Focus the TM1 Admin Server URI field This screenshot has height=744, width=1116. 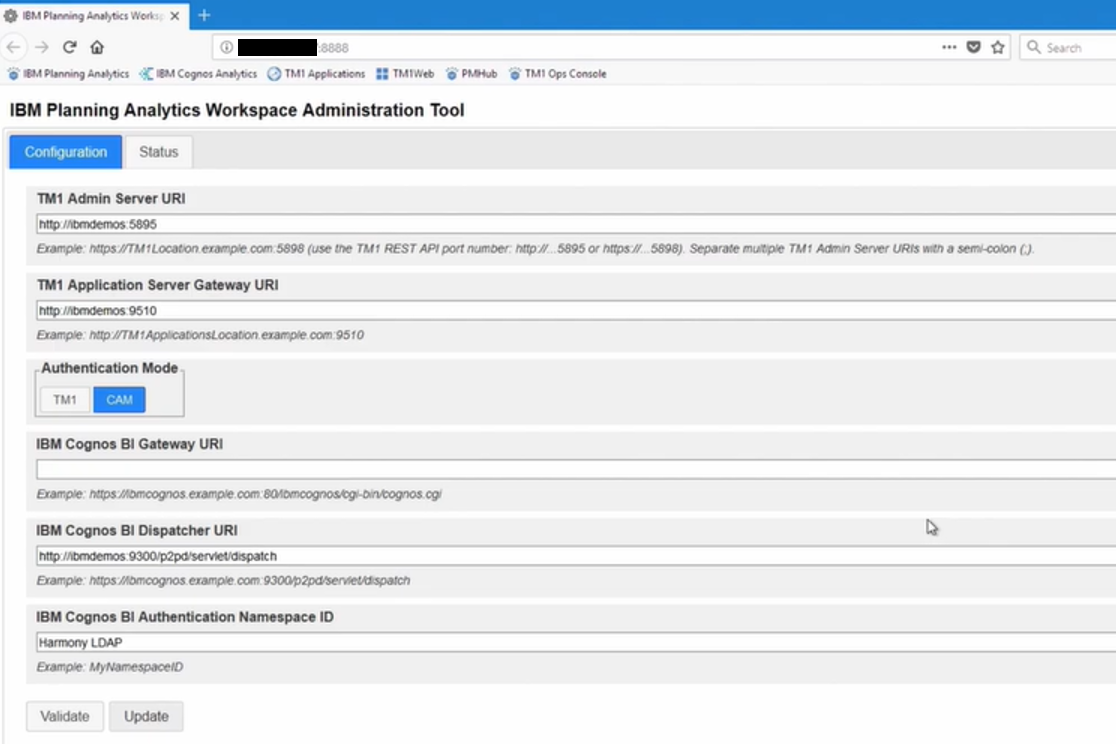click(576, 224)
